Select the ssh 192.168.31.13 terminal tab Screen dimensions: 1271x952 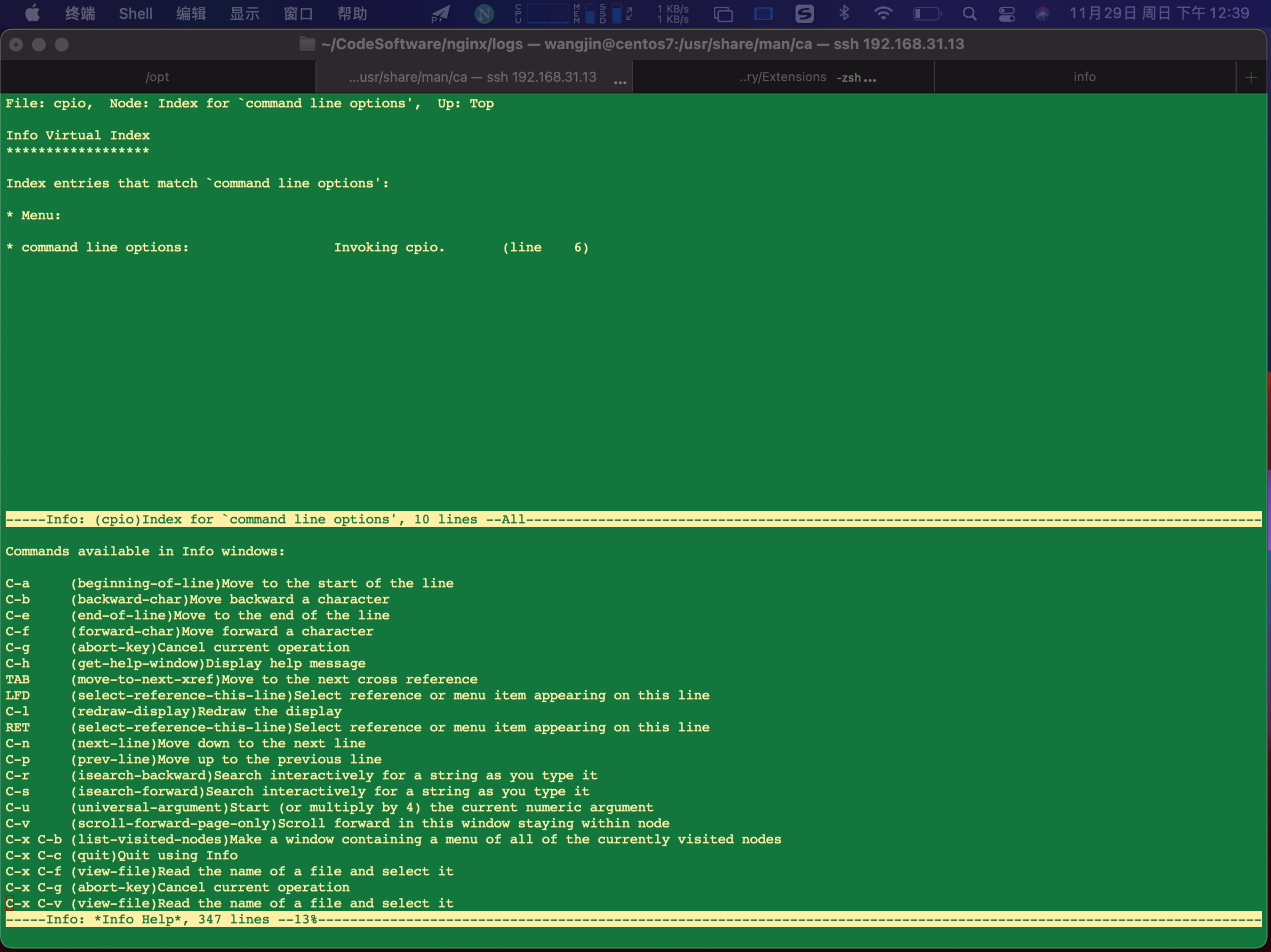click(x=473, y=77)
